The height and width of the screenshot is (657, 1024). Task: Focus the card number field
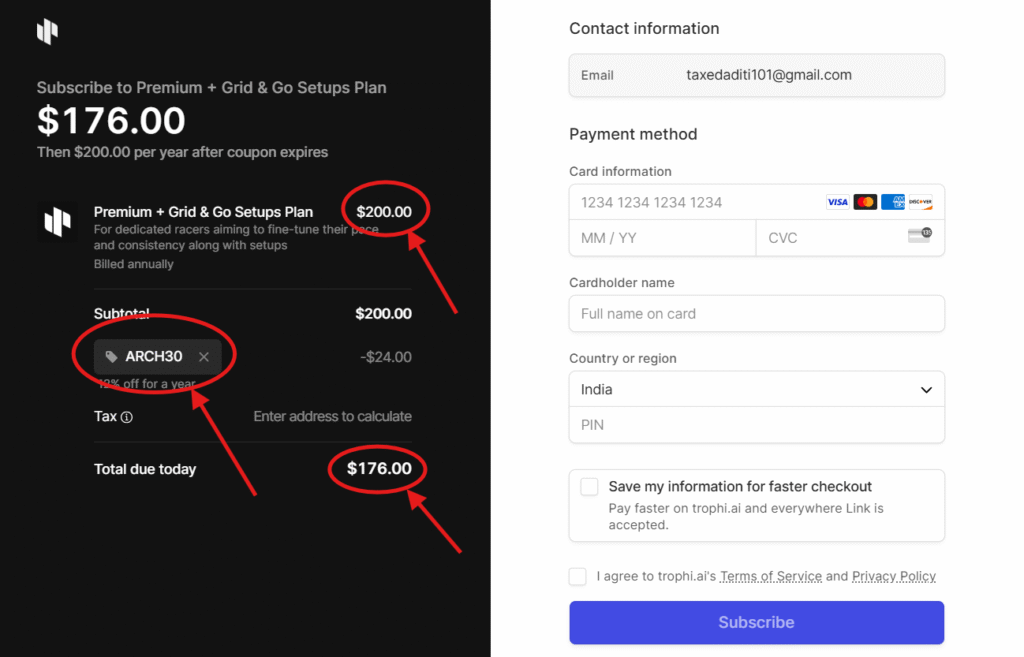pos(696,202)
